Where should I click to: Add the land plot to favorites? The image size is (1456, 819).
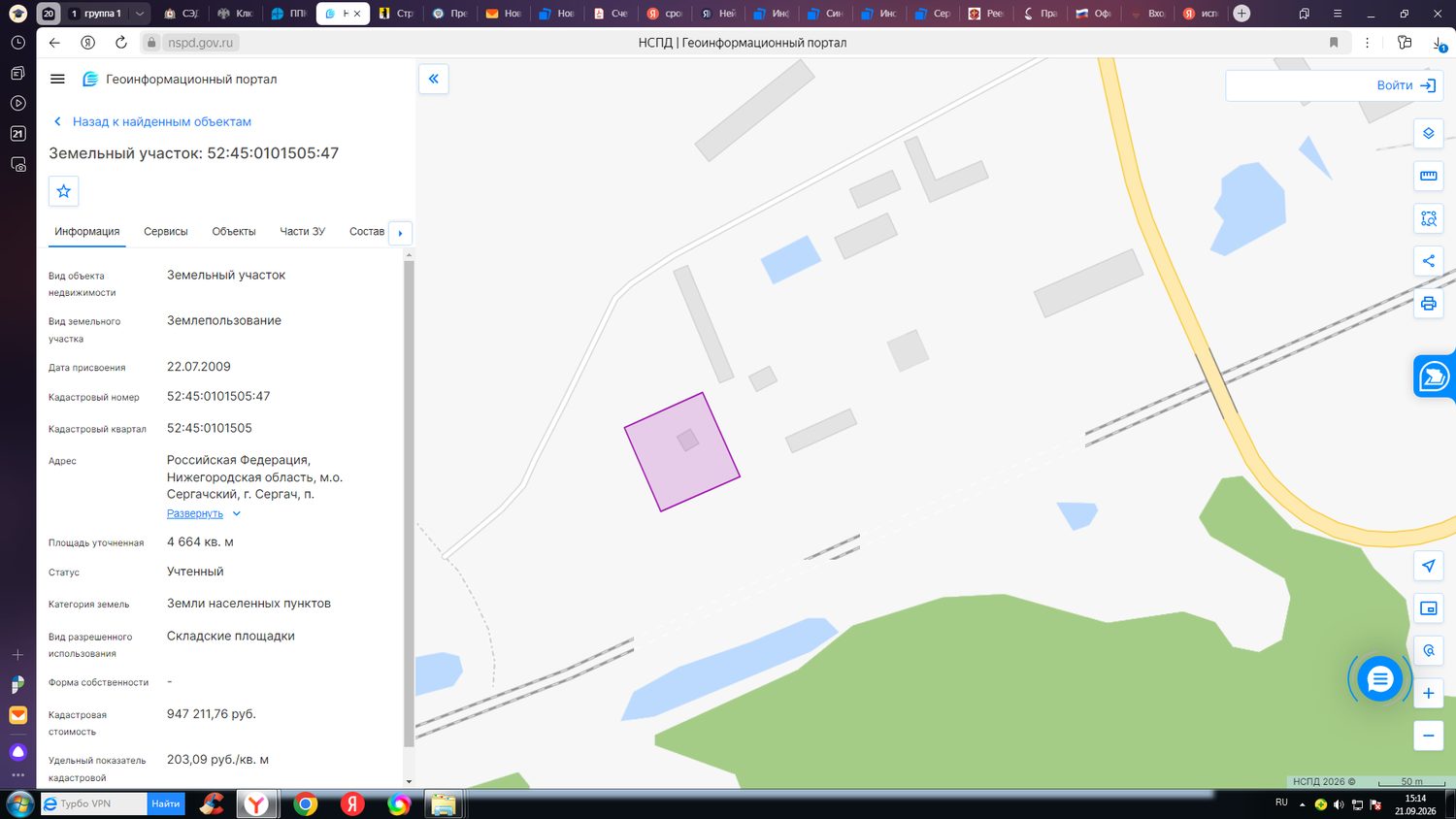point(64,191)
